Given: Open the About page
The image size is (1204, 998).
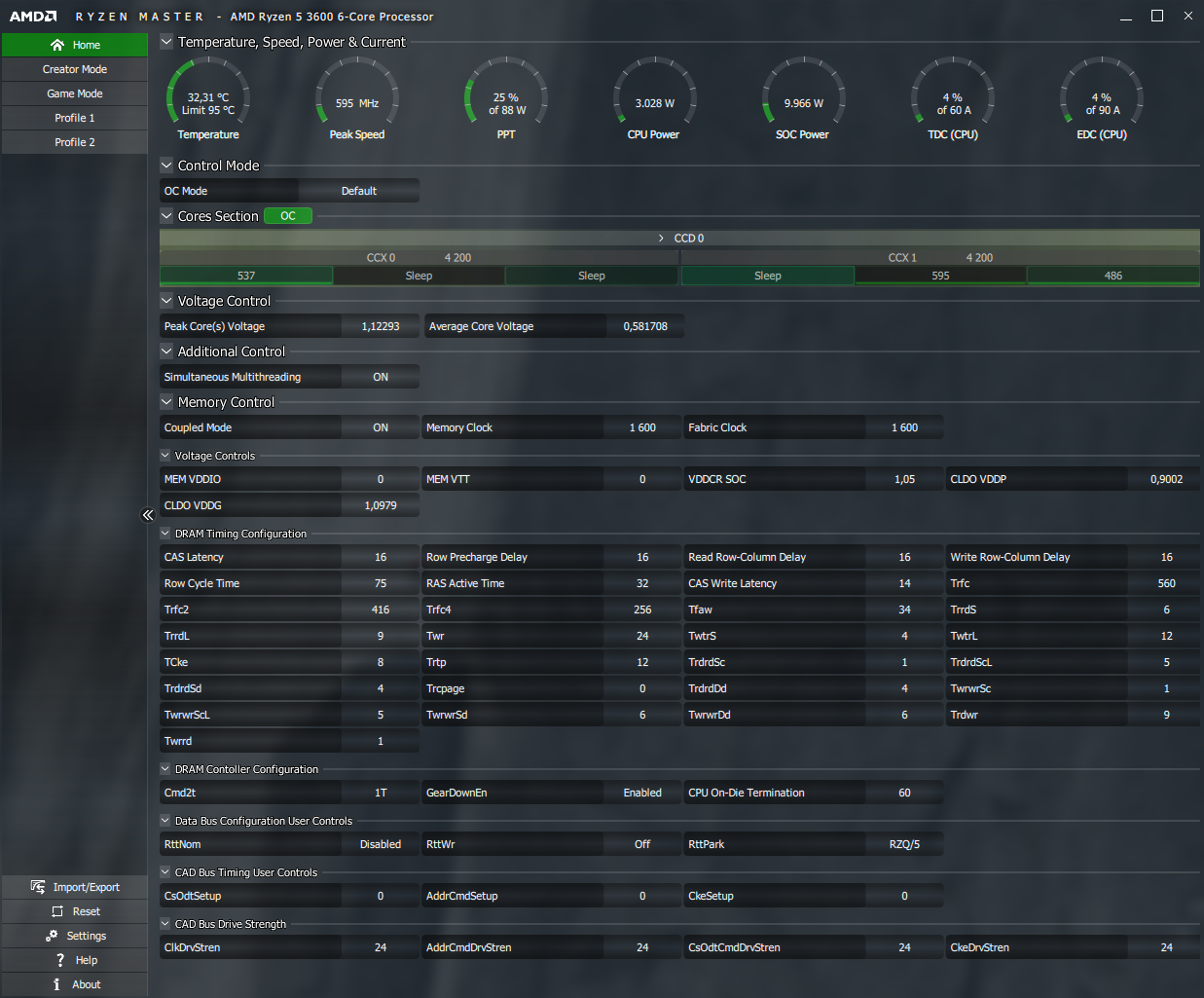Looking at the screenshot, I should (74, 984).
